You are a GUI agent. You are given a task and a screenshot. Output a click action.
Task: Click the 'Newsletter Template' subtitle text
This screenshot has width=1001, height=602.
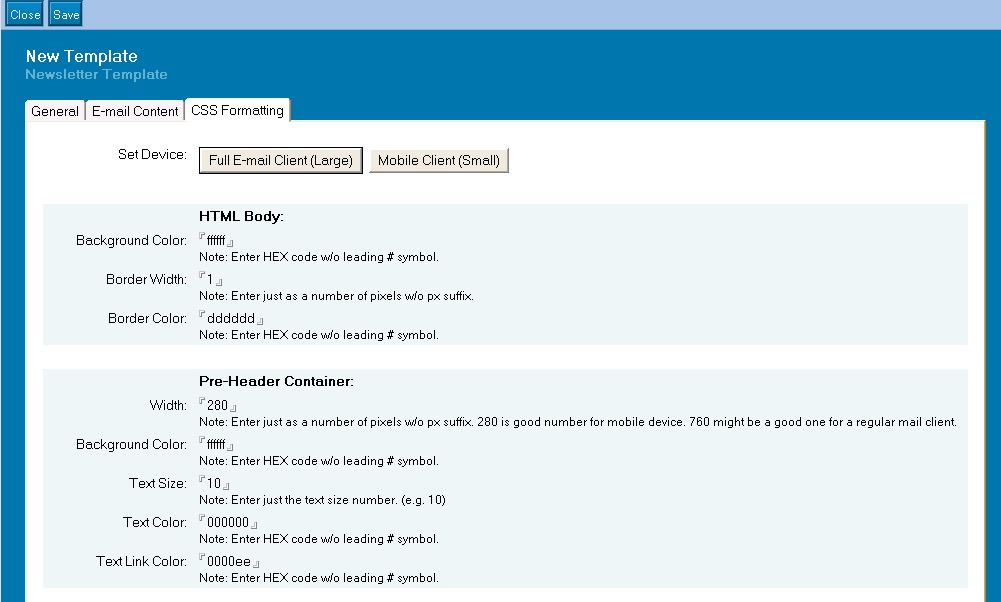pos(97,74)
